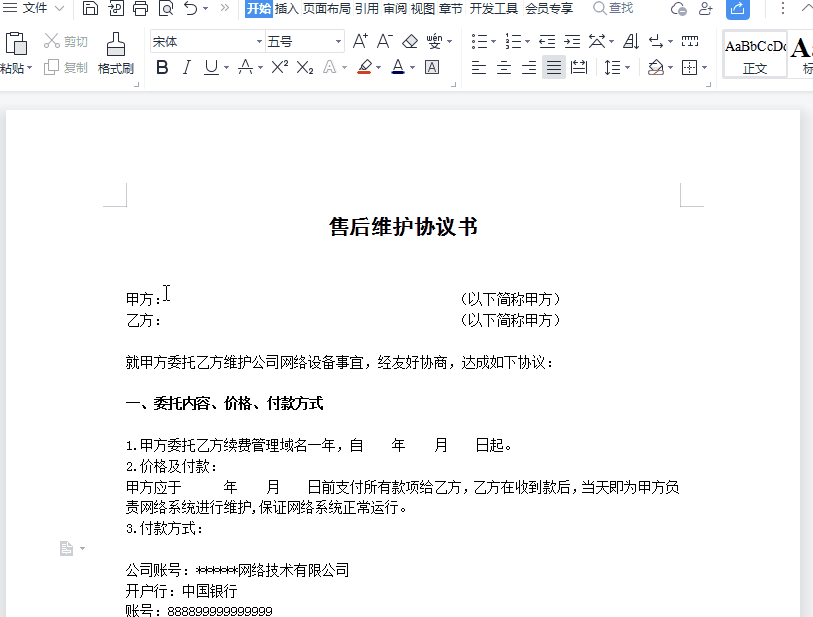Click the 查找 search box
This screenshot has height=617, width=813.
[x=613, y=8]
